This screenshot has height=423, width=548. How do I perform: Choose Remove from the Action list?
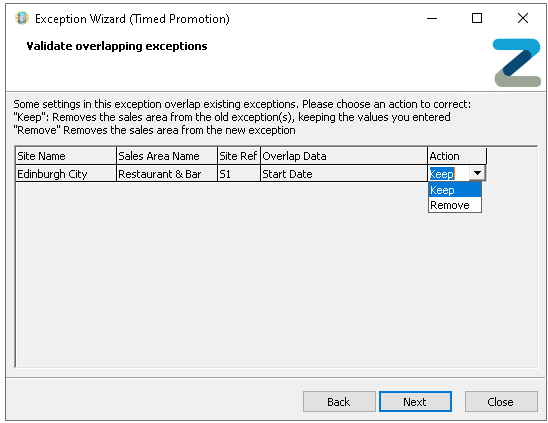455,205
